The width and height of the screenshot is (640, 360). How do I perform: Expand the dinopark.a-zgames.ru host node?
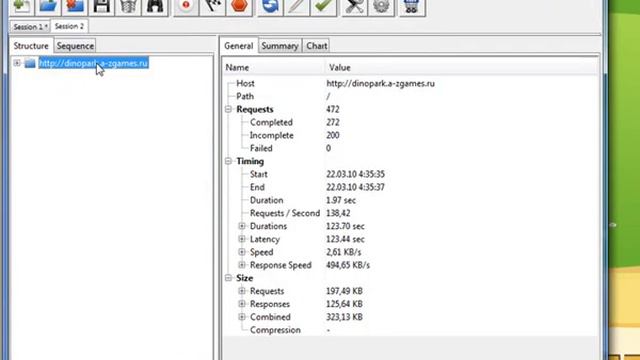(x=17, y=63)
